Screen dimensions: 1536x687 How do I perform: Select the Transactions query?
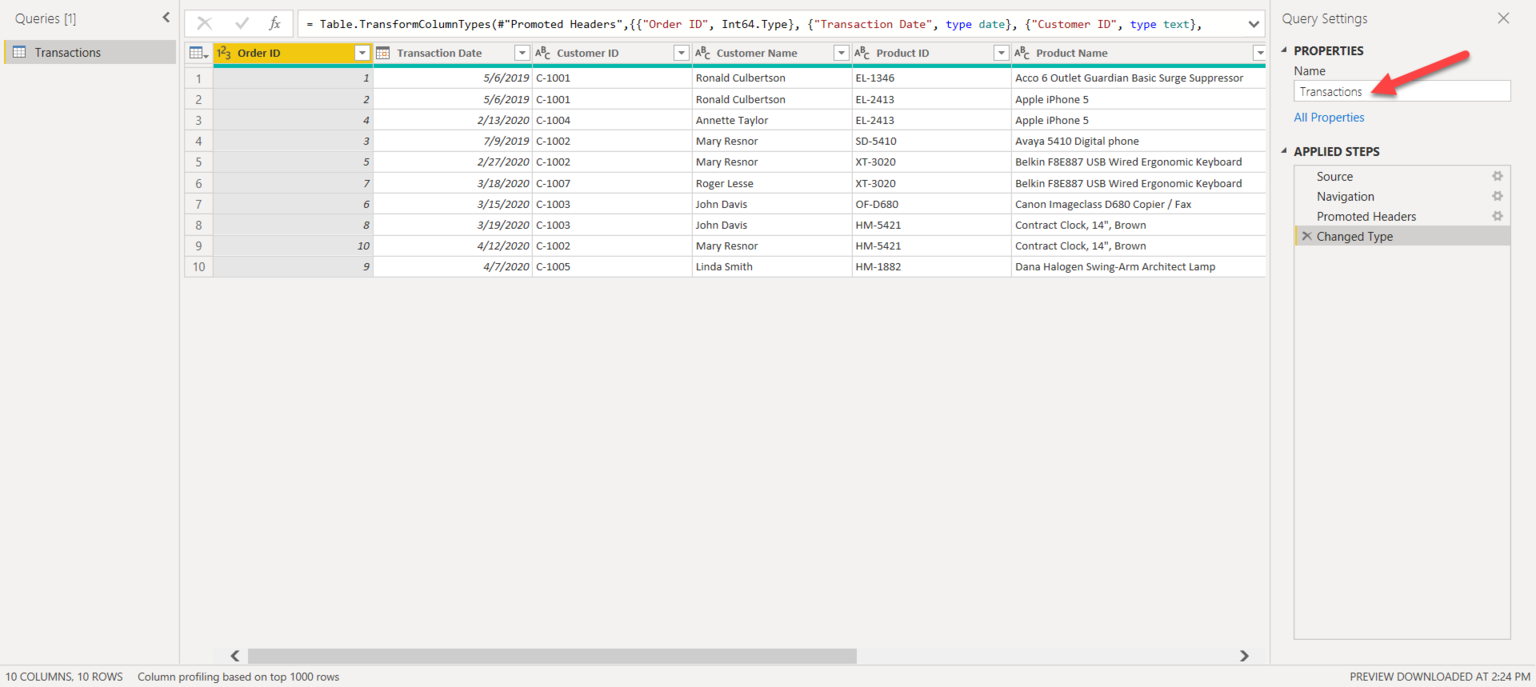point(67,53)
